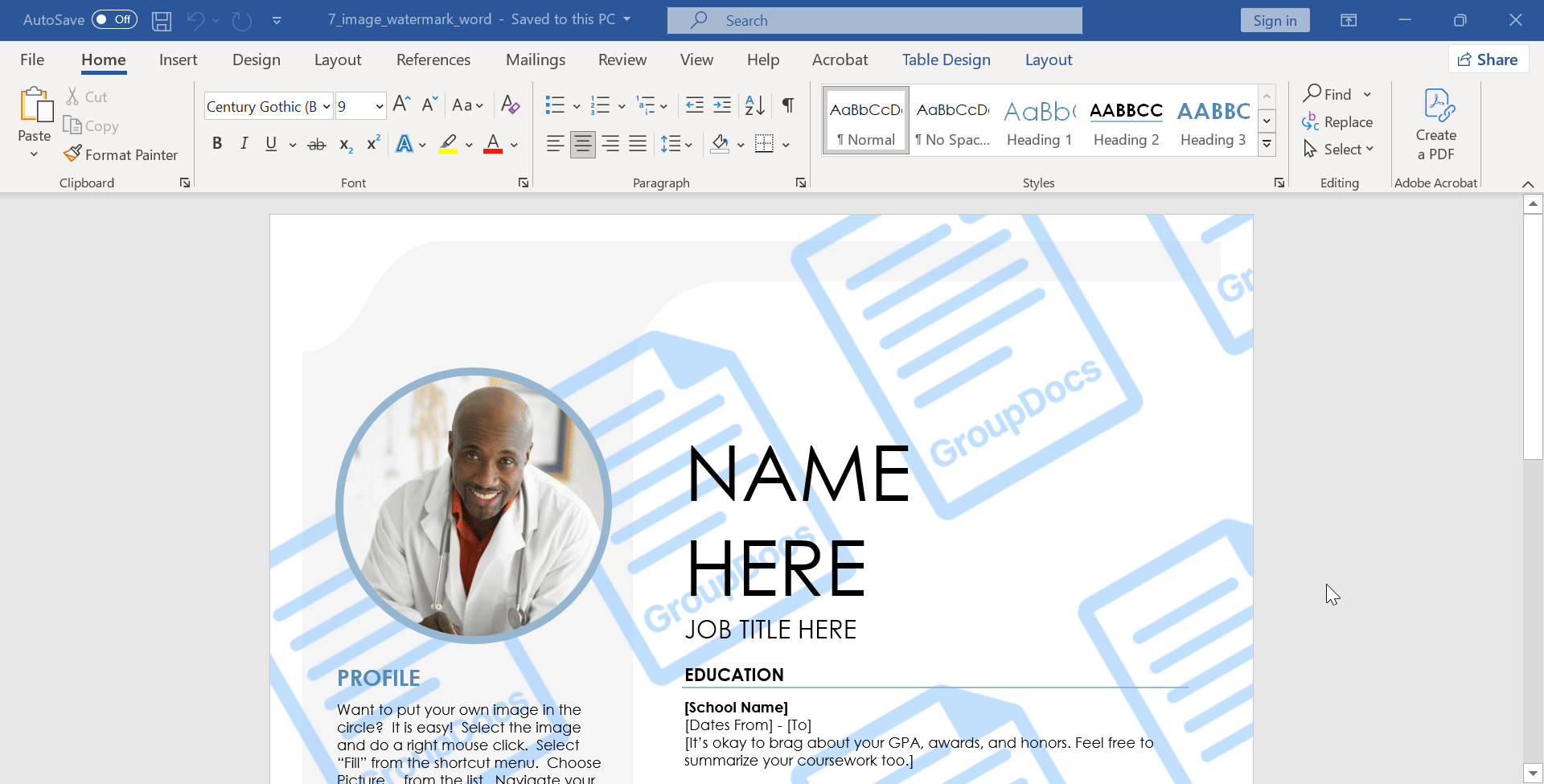Open the Font Color red swatch
The image size is (1544, 784).
pos(493,143)
